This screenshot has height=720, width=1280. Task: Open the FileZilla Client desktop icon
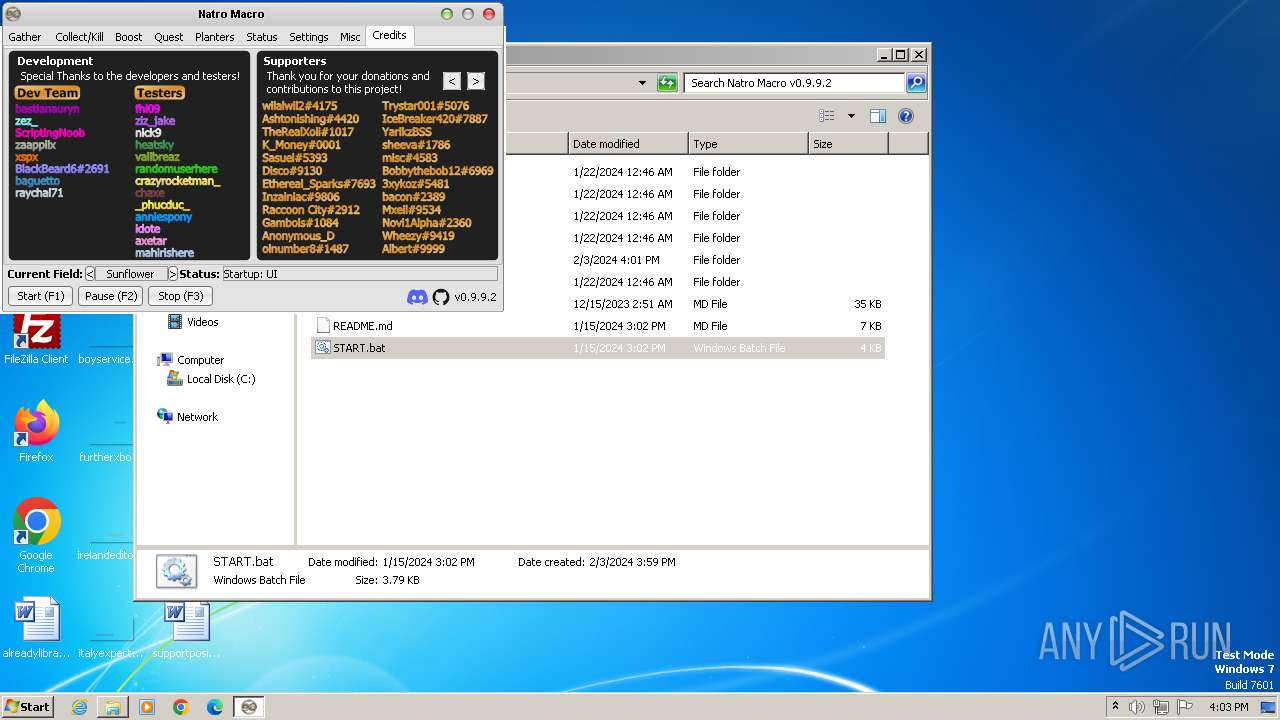point(36,338)
